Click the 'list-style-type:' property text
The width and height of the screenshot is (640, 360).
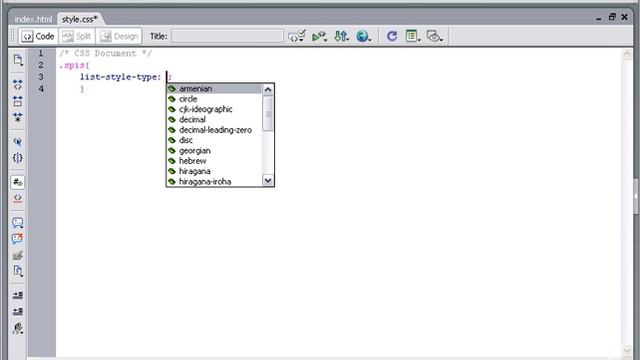[120, 77]
